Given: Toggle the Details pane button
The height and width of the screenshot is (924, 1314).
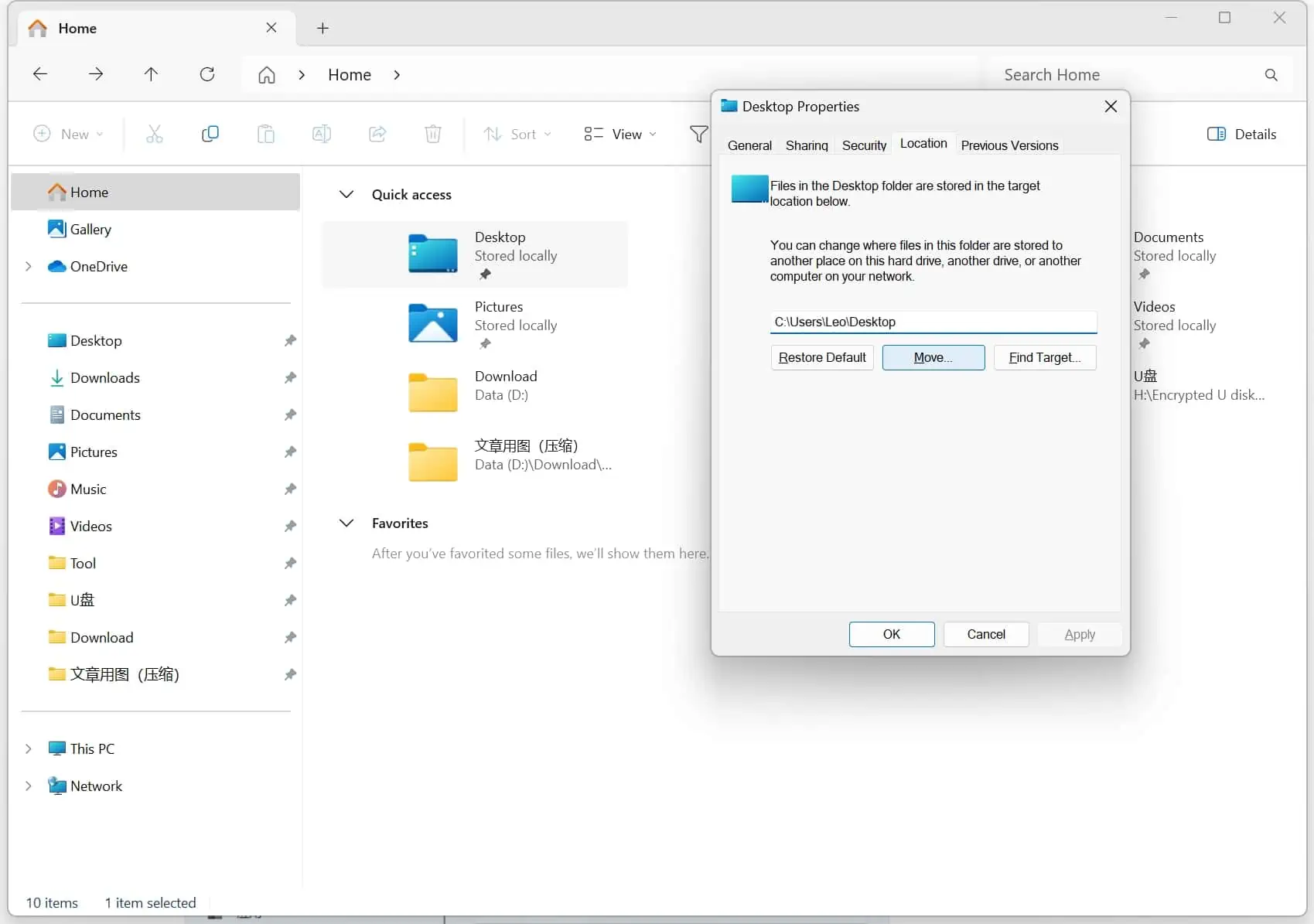Looking at the screenshot, I should [x=1241, y=135].
